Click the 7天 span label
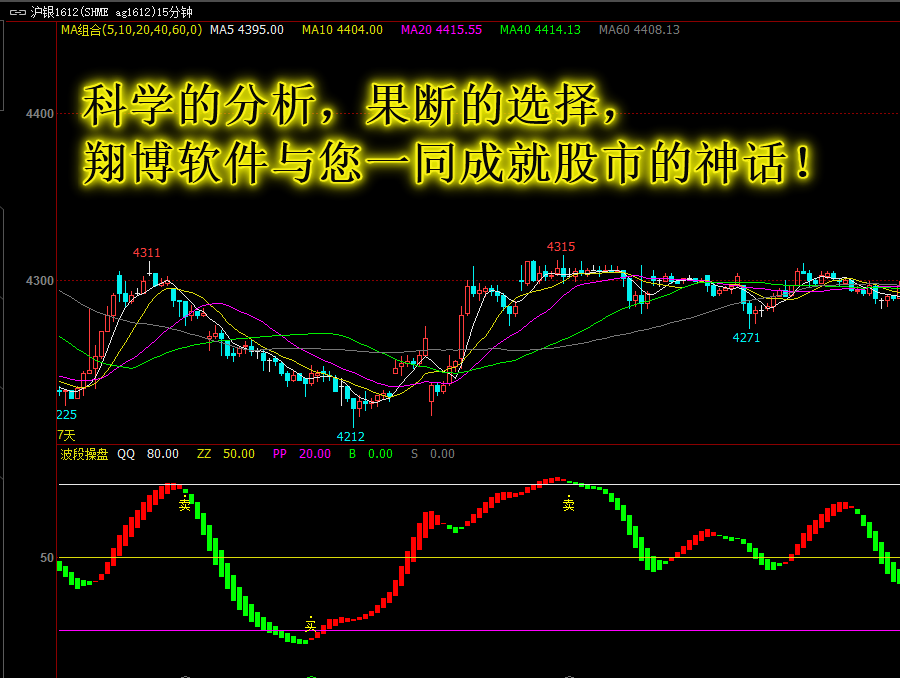 click(67, 435)
